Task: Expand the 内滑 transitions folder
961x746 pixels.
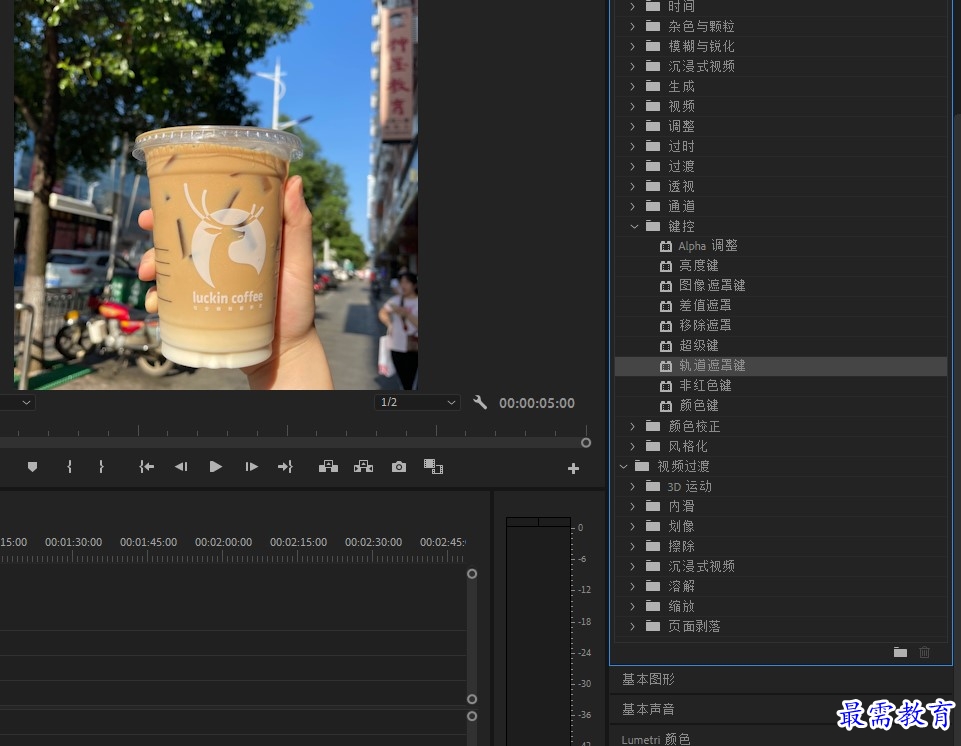Action: click(632, 506)
